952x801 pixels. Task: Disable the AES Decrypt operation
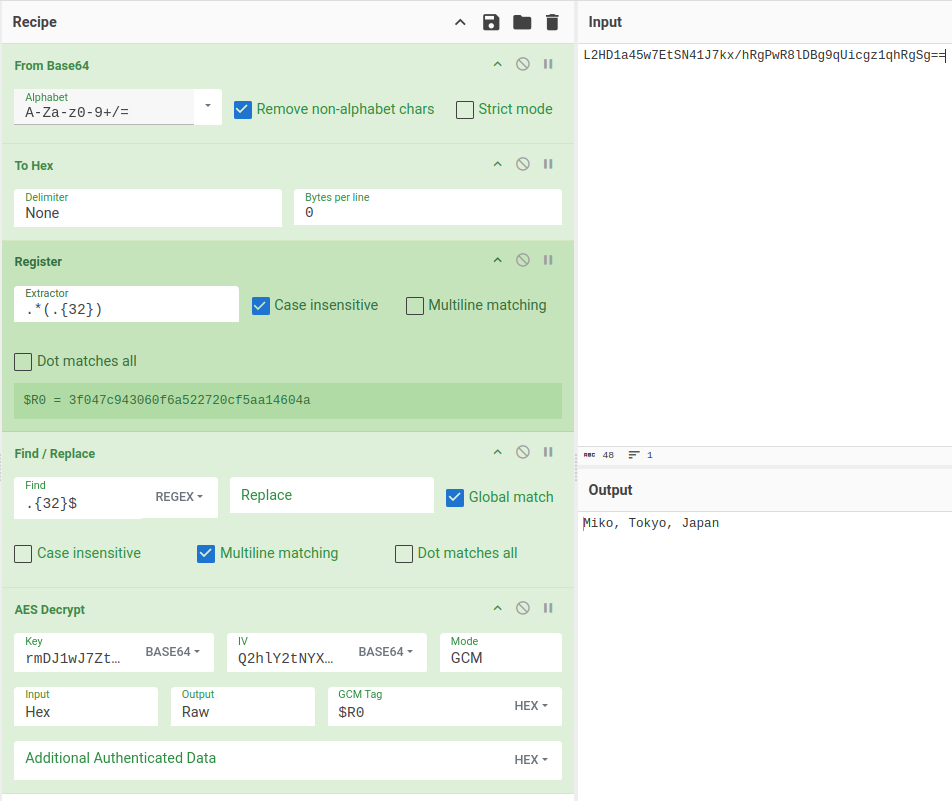click(x=522, y=608)
